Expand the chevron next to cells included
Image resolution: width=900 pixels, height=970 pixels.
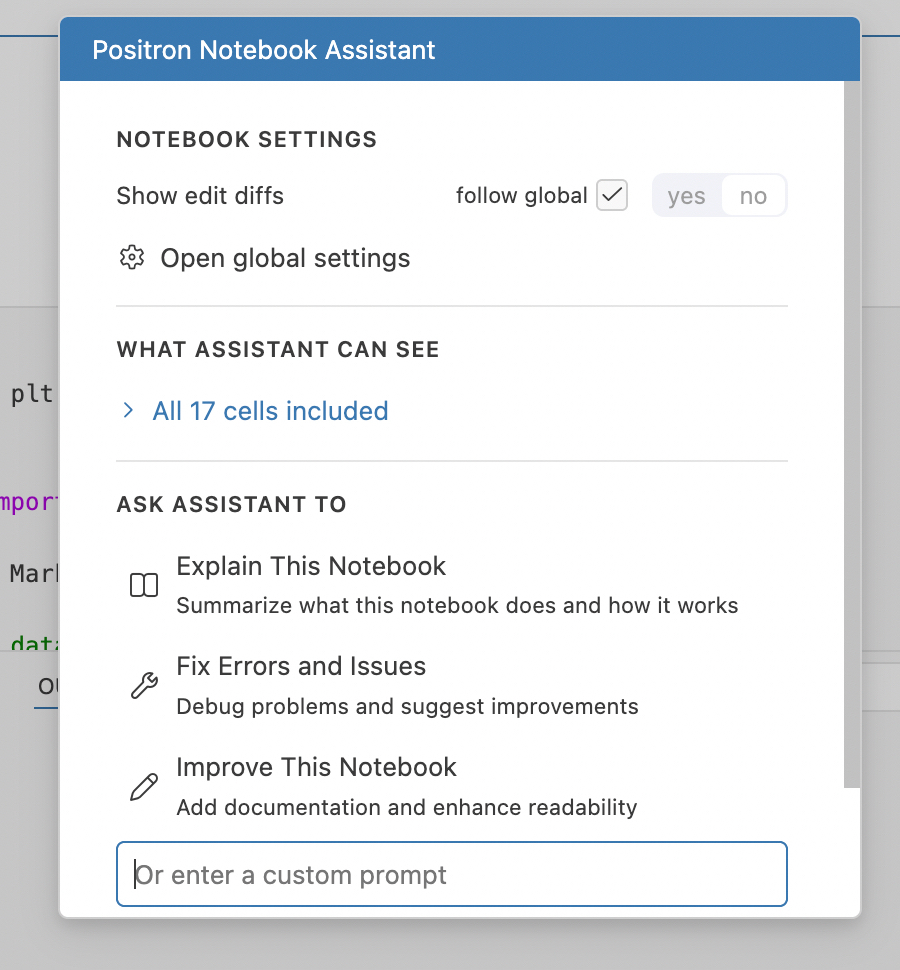(x=127, y=410)
